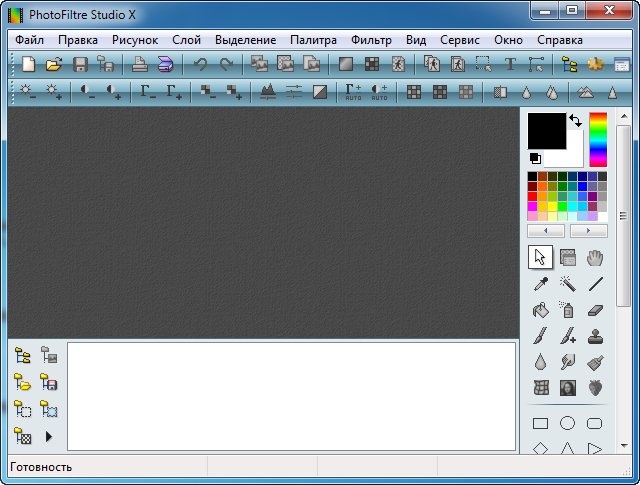
Task: Pick the Eyedropper tool
Action: 540,284
